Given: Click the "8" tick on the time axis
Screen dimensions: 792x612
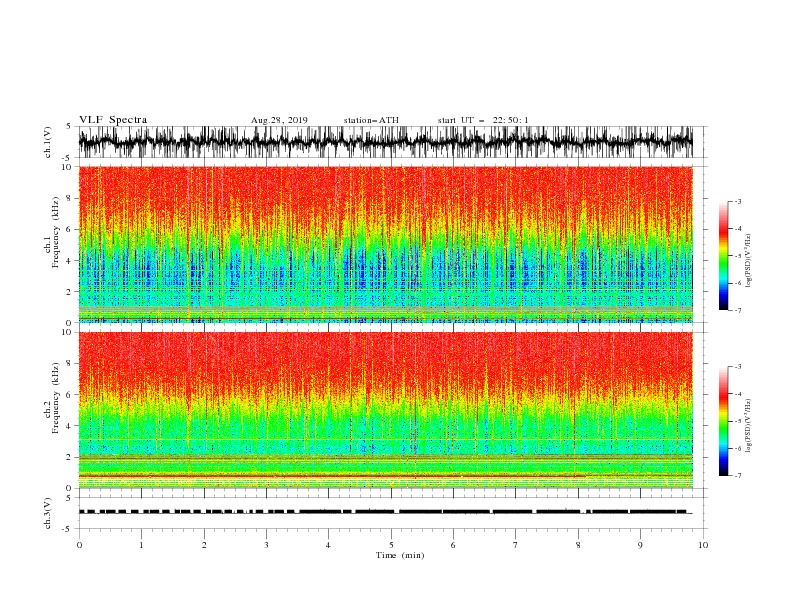Looking at the screenshot, I should pos(578,545).
